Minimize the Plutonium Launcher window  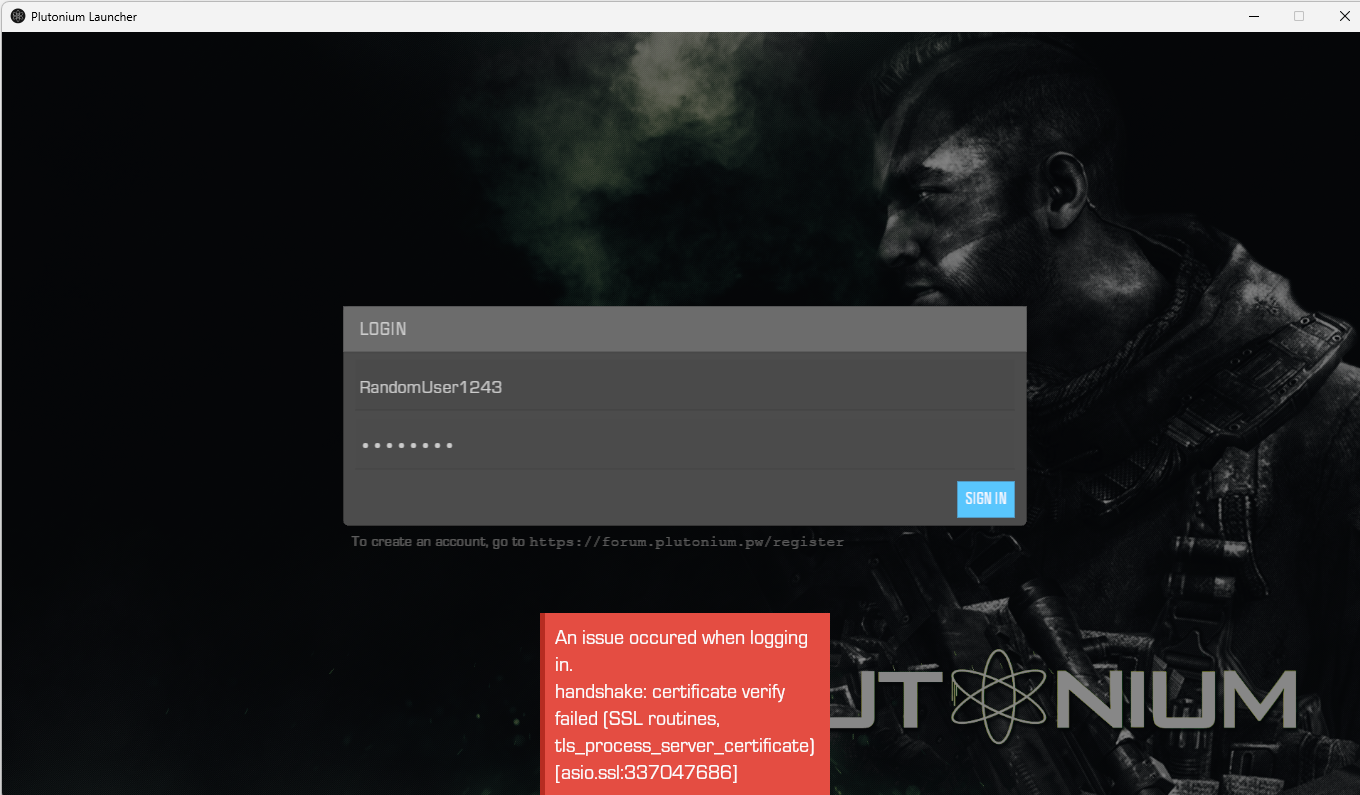pos(1253,16)
